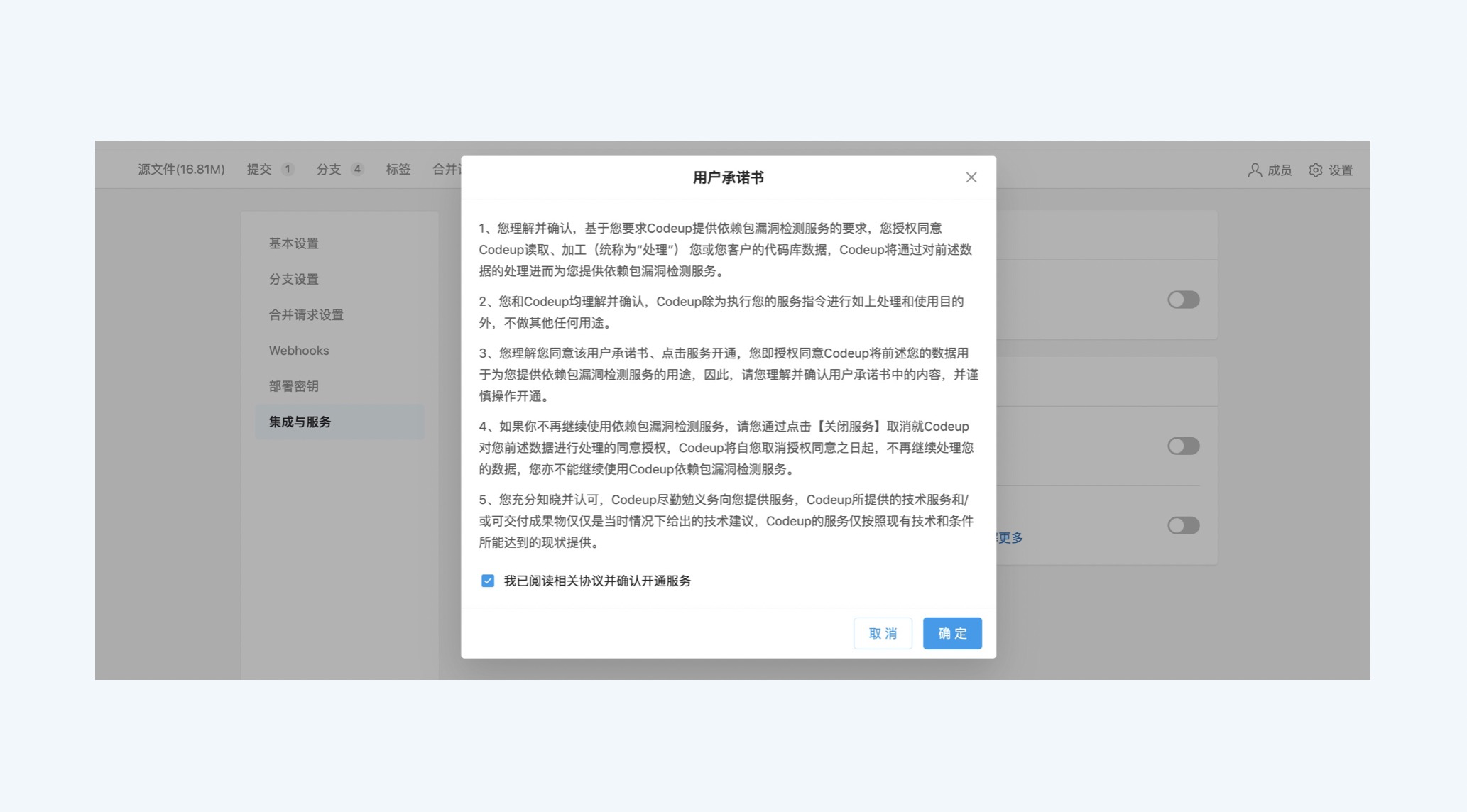Screen dimensions: 1467x812
Task: Close the 用户承诺书 dialog
Action: pyautogui.click(x=971, y=177)
